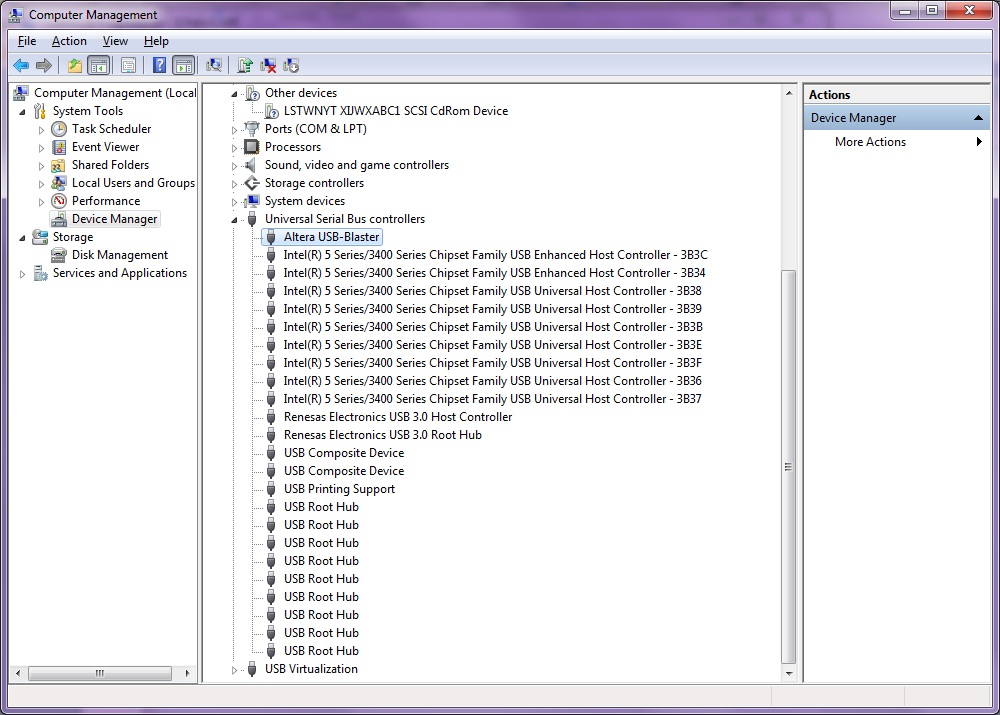
Task: Collapse the Device Manager actions header
Action: [x=979, y=118]
